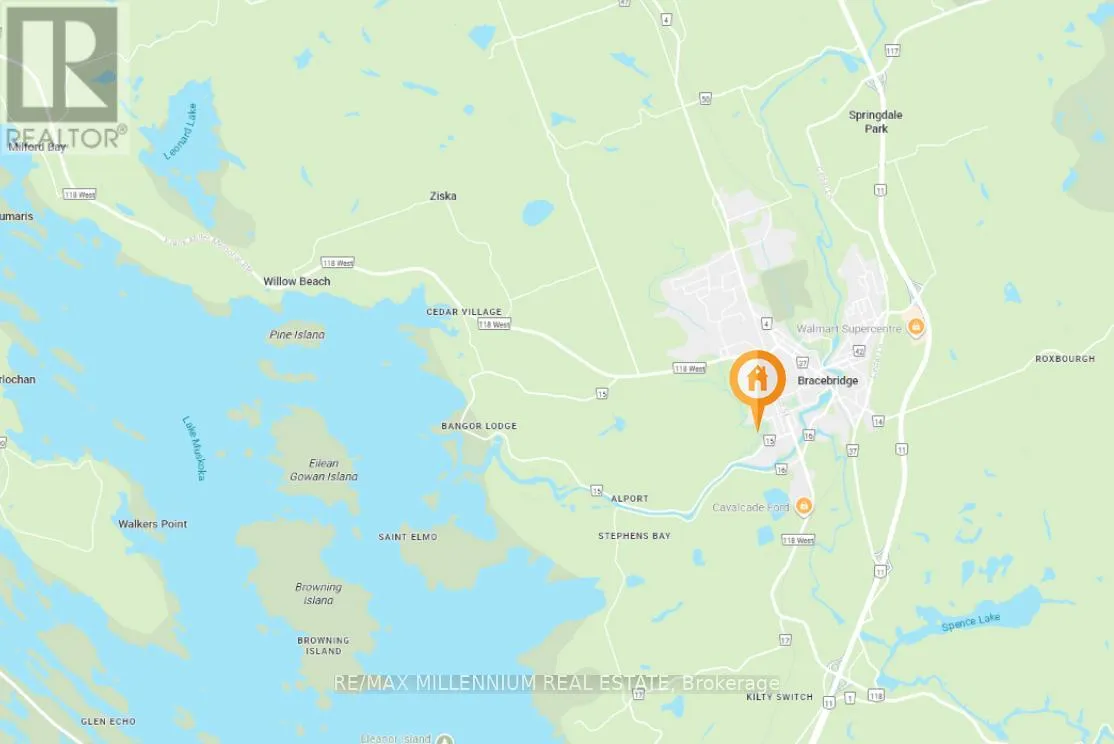The image size is (1114, 744).
Task: Click the RE/MAX Millennium Real Estate watermark
Action: tap(556, 683)
